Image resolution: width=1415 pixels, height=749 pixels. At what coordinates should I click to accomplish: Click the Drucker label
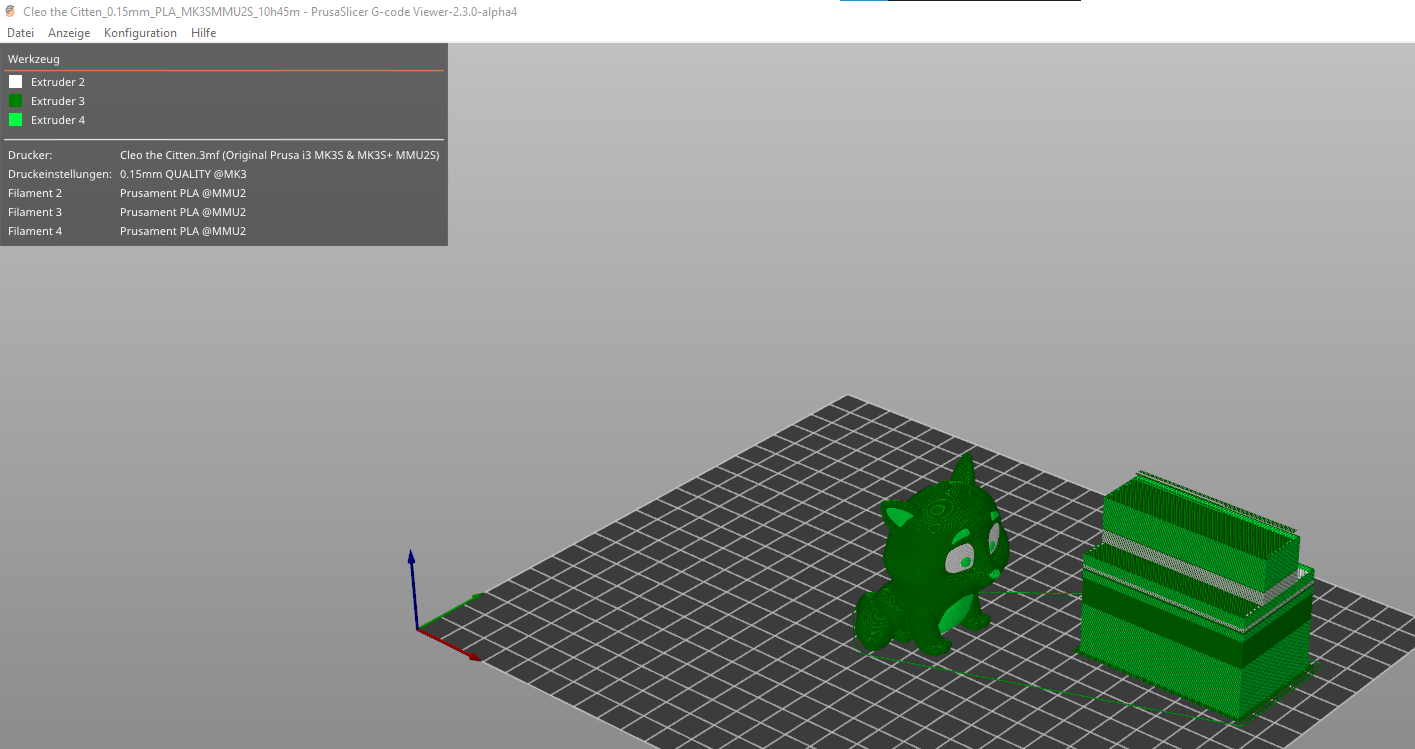tap(30, 155)
